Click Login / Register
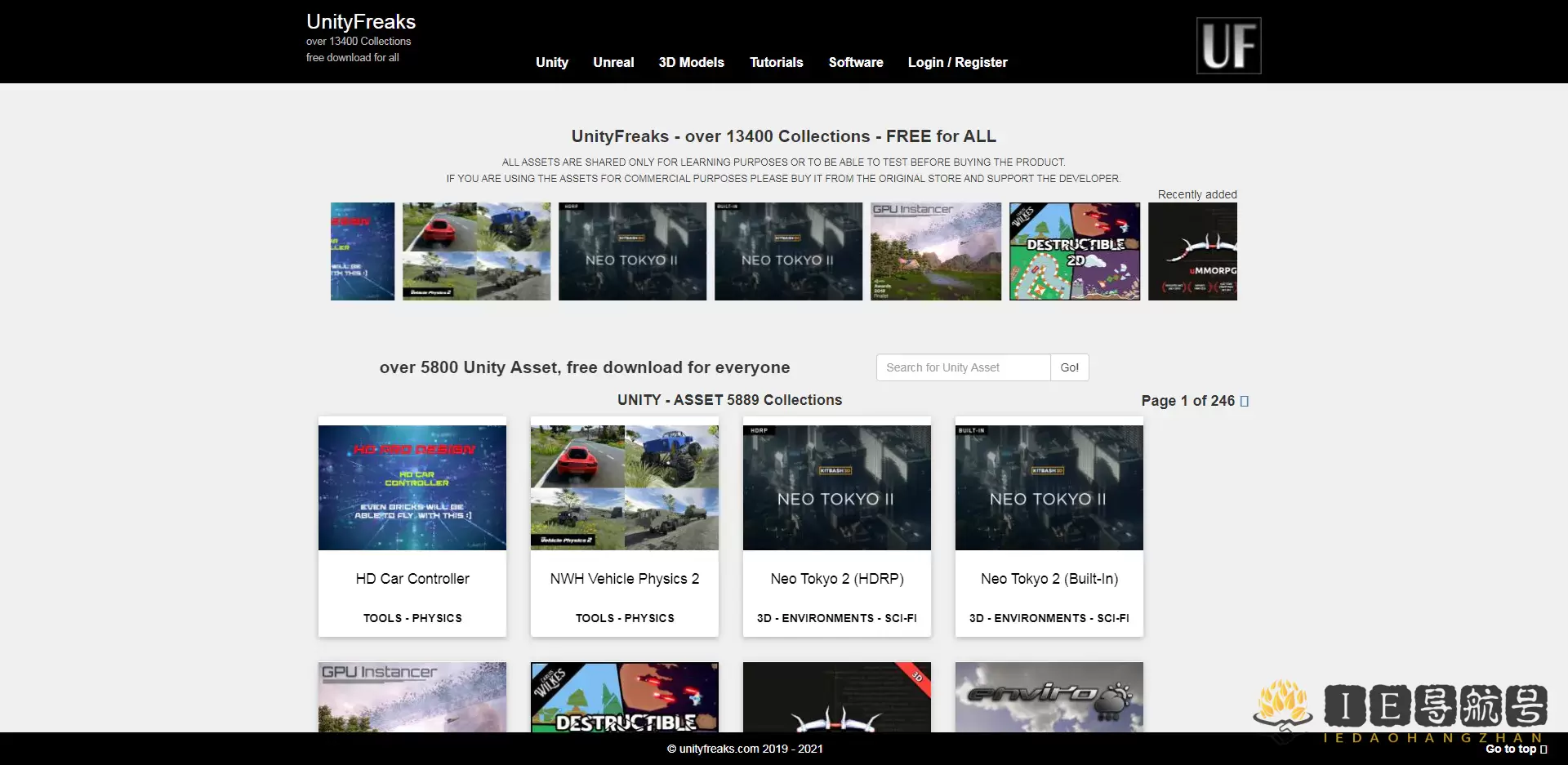The height and width of the screenshot is (765, 1568). (957, 62)
